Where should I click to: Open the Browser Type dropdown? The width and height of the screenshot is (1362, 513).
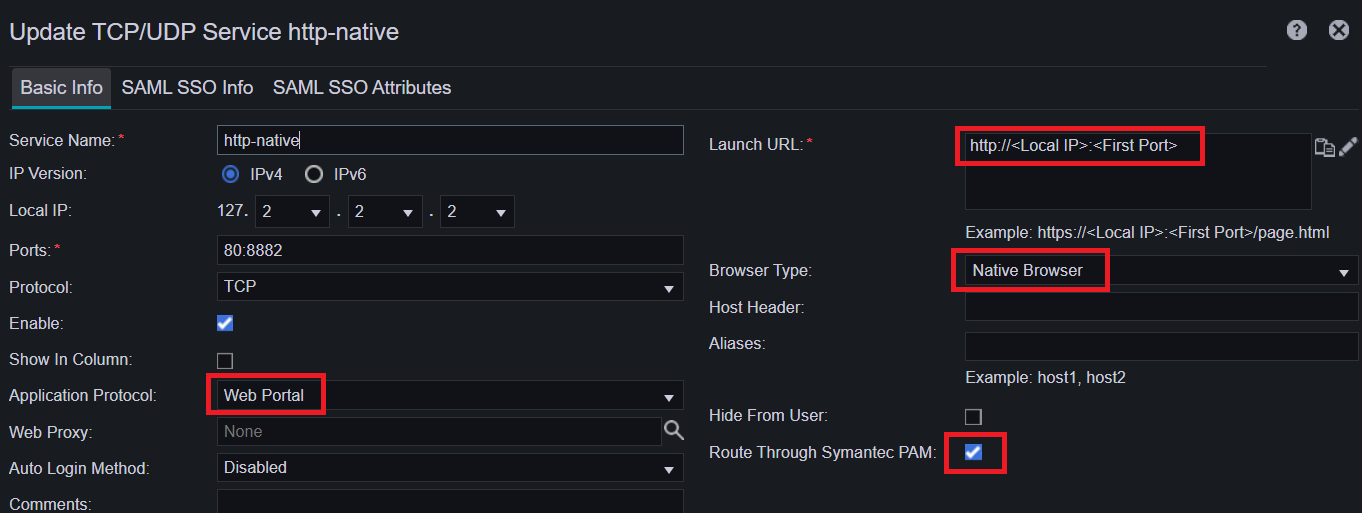click(x=1160, y=271)
